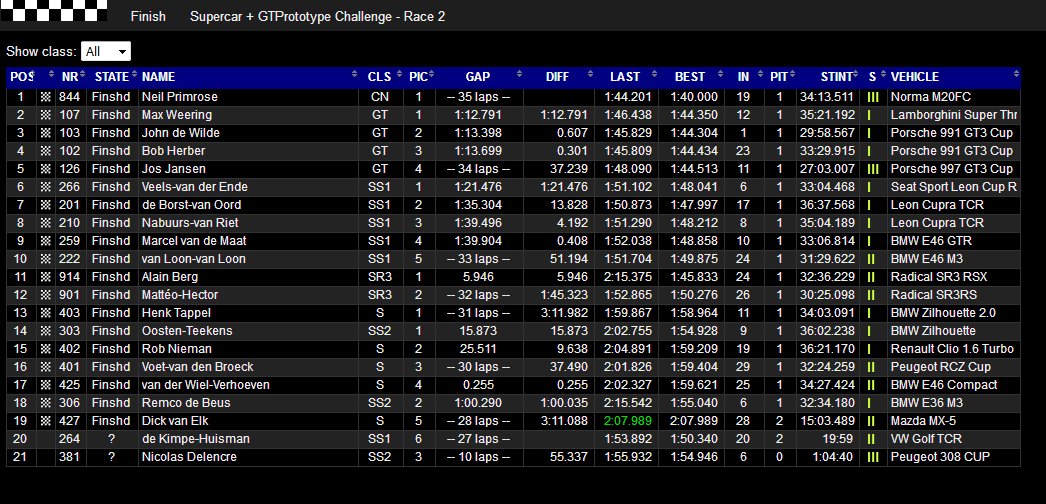
Task: Sort by PIC column header
Action: pyautogui.click(x=420, y=77)
